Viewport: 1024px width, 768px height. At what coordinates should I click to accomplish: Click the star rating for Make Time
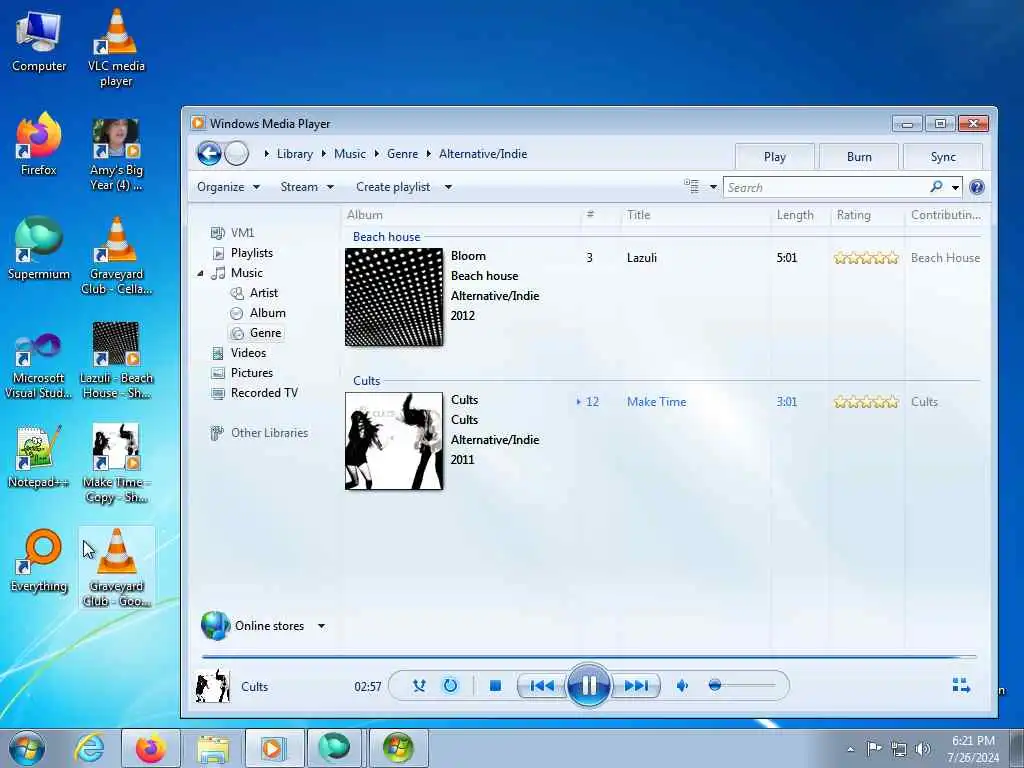(866, 402)
